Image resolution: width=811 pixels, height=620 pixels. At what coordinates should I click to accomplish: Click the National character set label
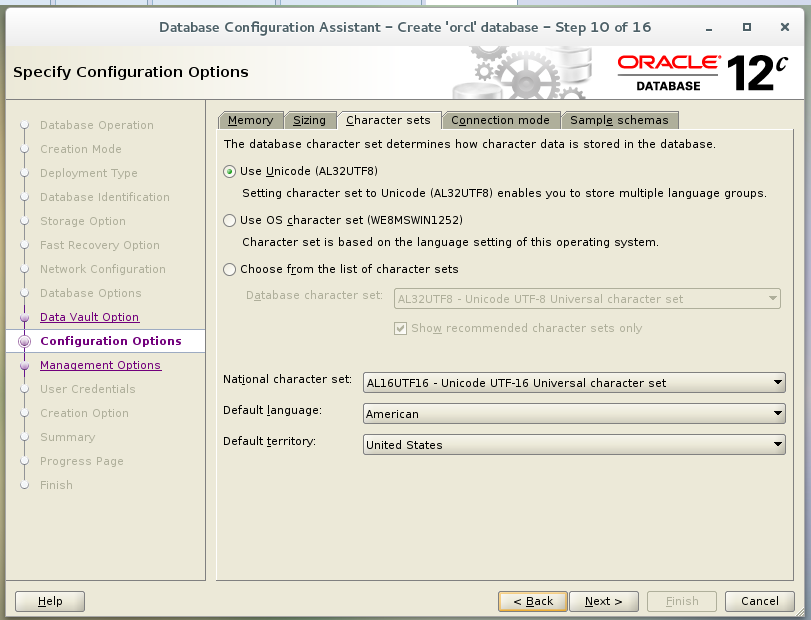[287, 380]
